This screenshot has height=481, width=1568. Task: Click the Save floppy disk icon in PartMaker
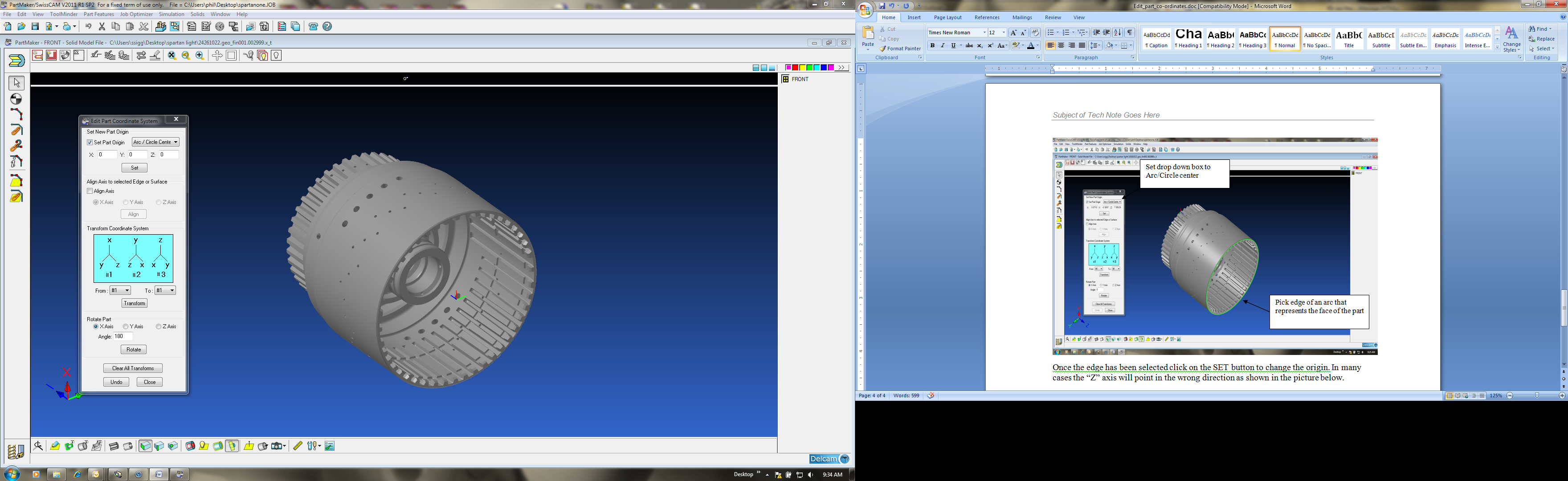click(x=35, y=27)
